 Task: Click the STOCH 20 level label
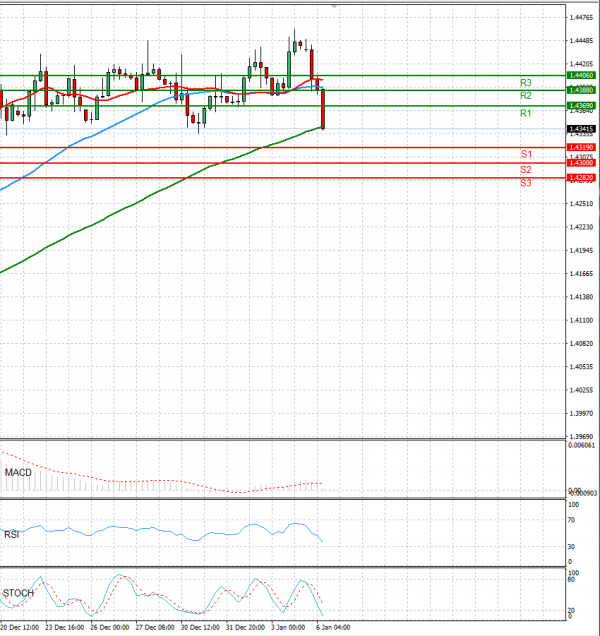(571, 610)
